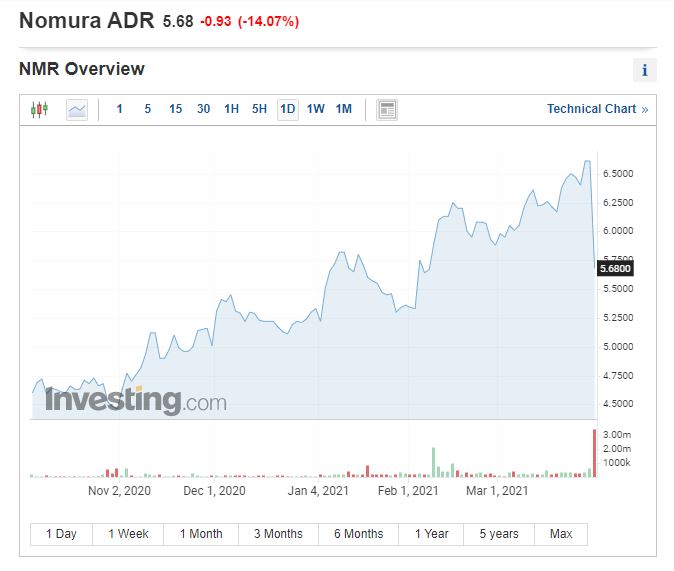Expand chart to Max range

pyautogui.click(x=561, y=534)
